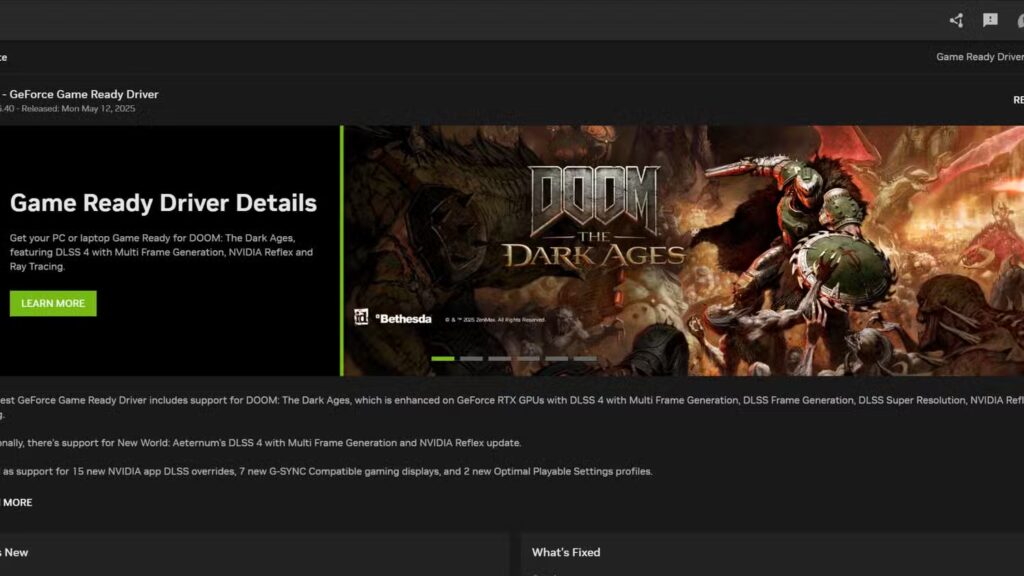The image size is (1024, 576).
Task: Click the '15 new NVIDIA app DLSS overrides' sentence
Action: pyautogui.click(x=326, y=472)
